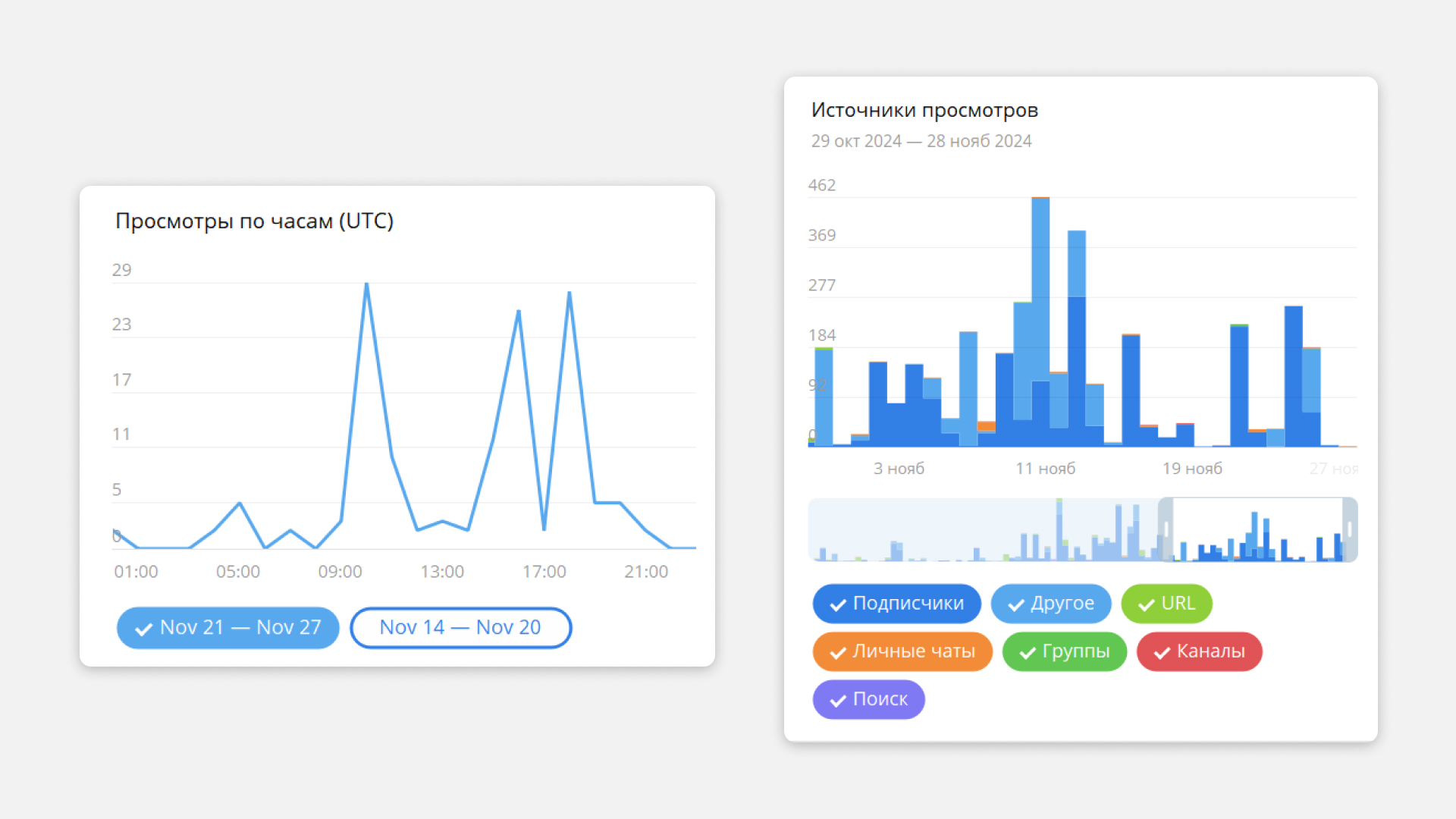Click the Просмотры по часам (UTC) title

click(254, 221)
